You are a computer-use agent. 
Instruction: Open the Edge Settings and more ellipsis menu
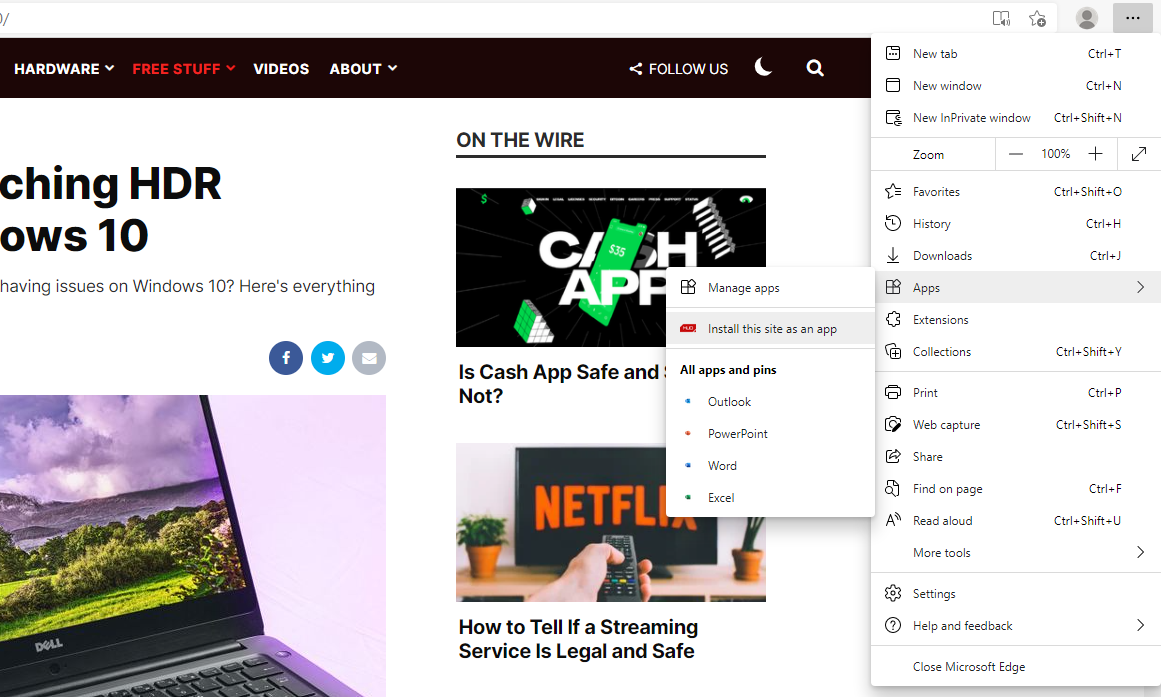[x=1132, y=18]
